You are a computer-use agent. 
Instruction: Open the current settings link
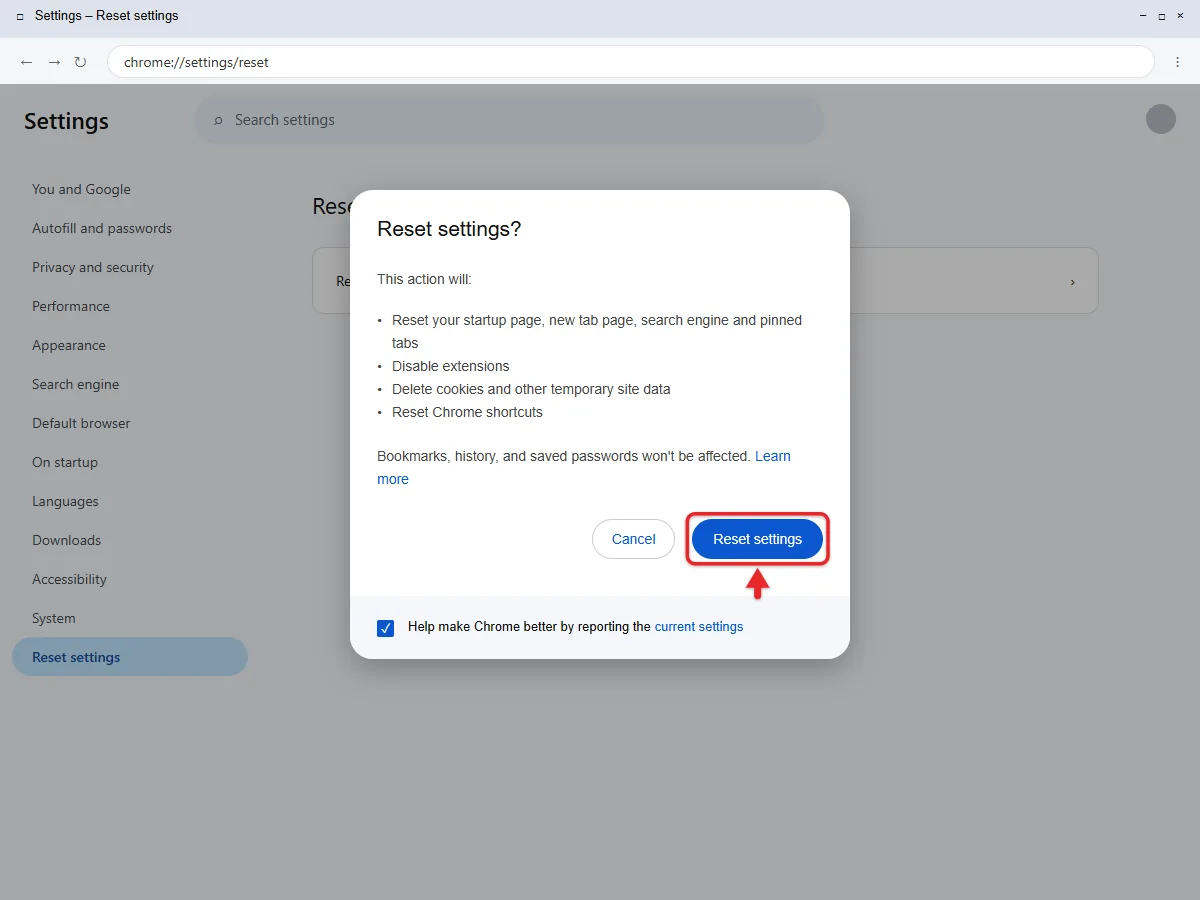(x=699, y=627)
